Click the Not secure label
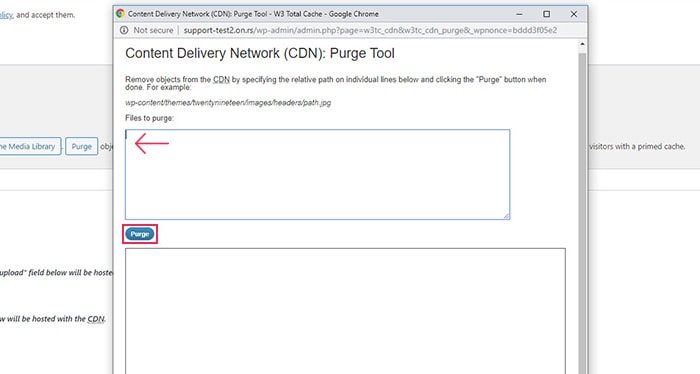 (x=153, y=30)
